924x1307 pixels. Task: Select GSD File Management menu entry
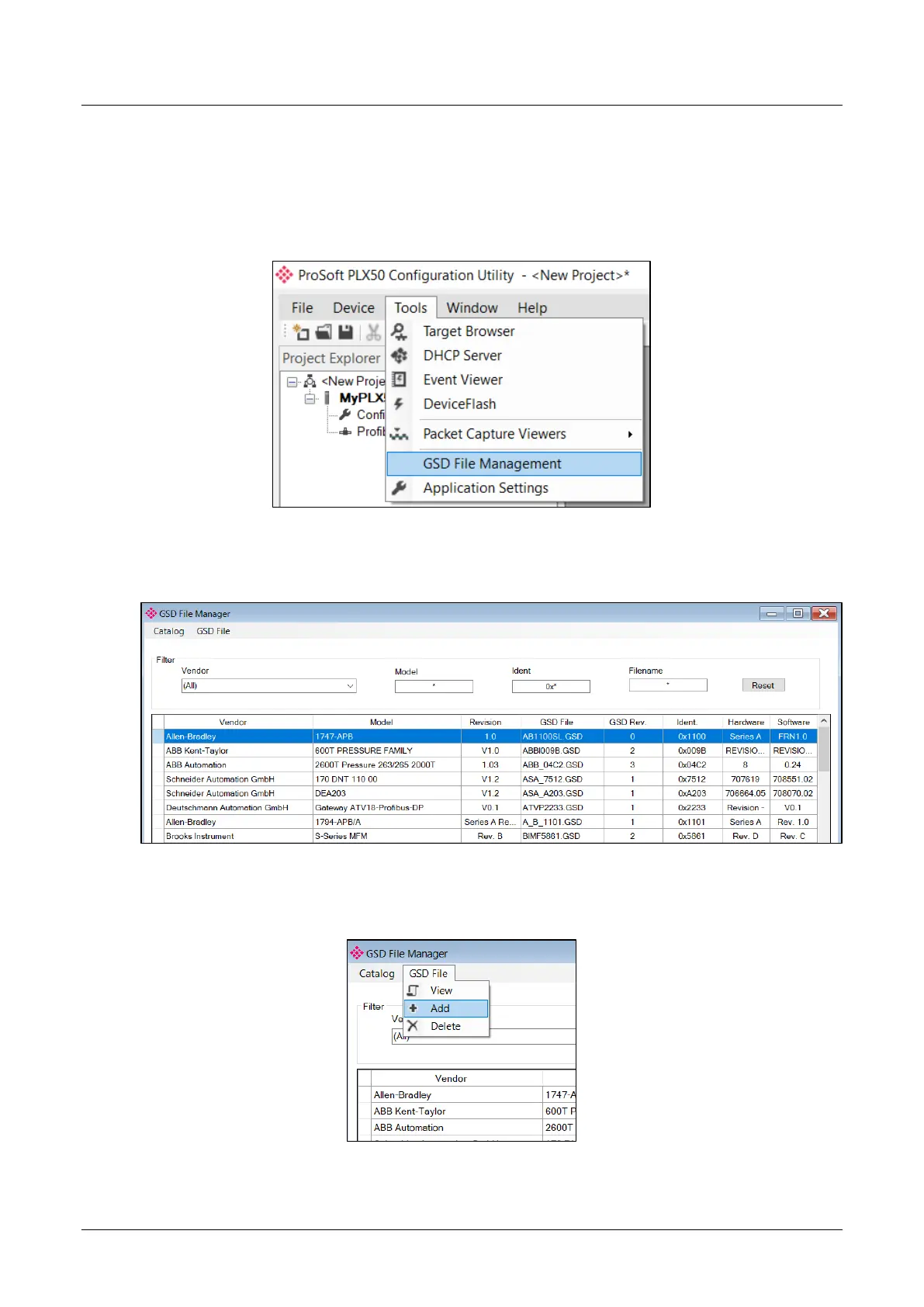tap(514, 463)
